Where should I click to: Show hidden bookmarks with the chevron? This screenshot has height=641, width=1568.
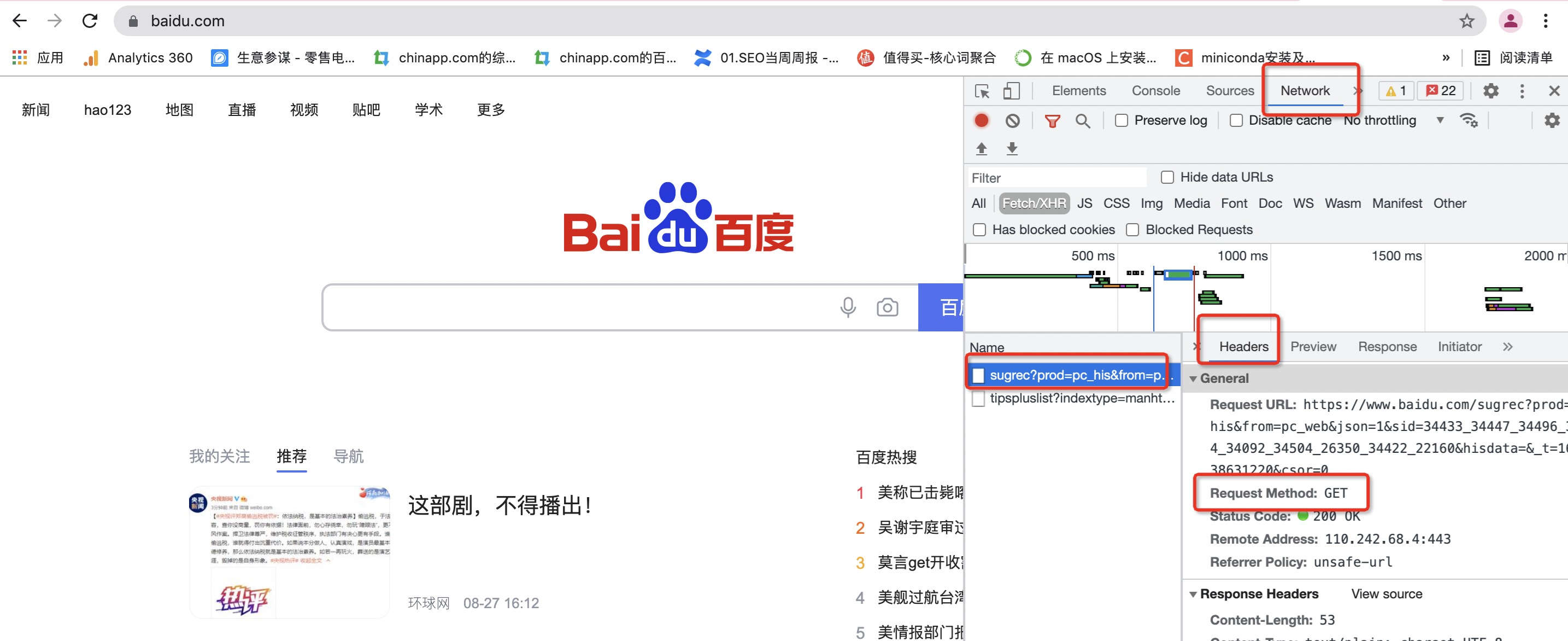(1446, 58)
